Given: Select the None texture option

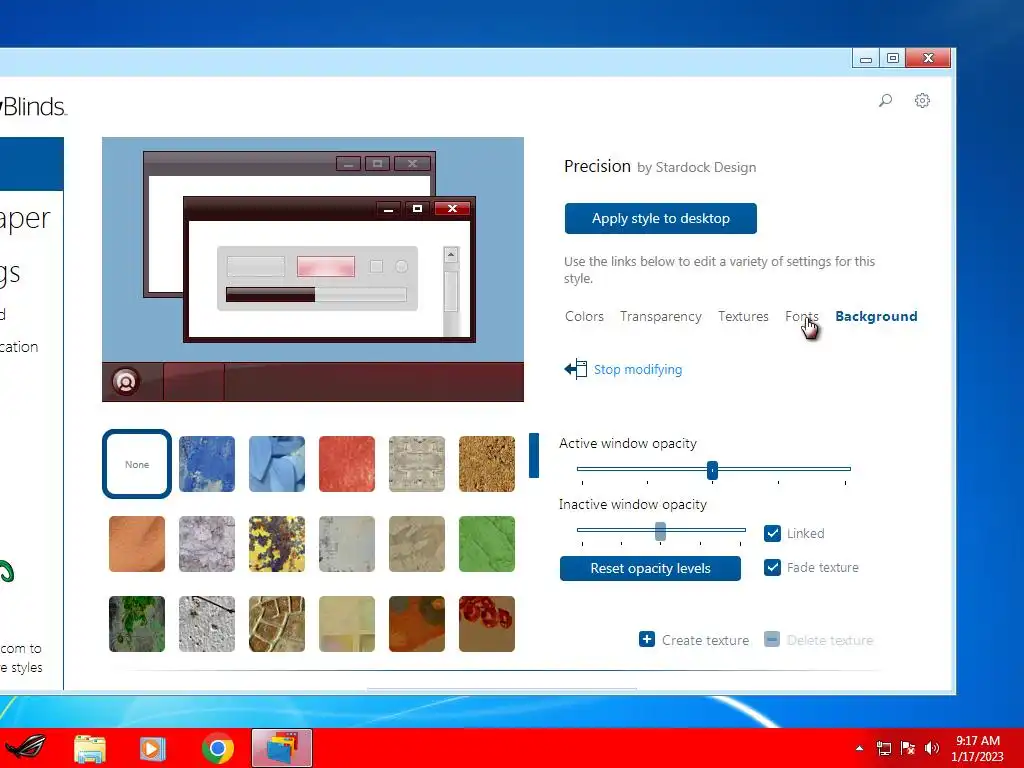Looking at the screenshot, I should pos(137,464).
